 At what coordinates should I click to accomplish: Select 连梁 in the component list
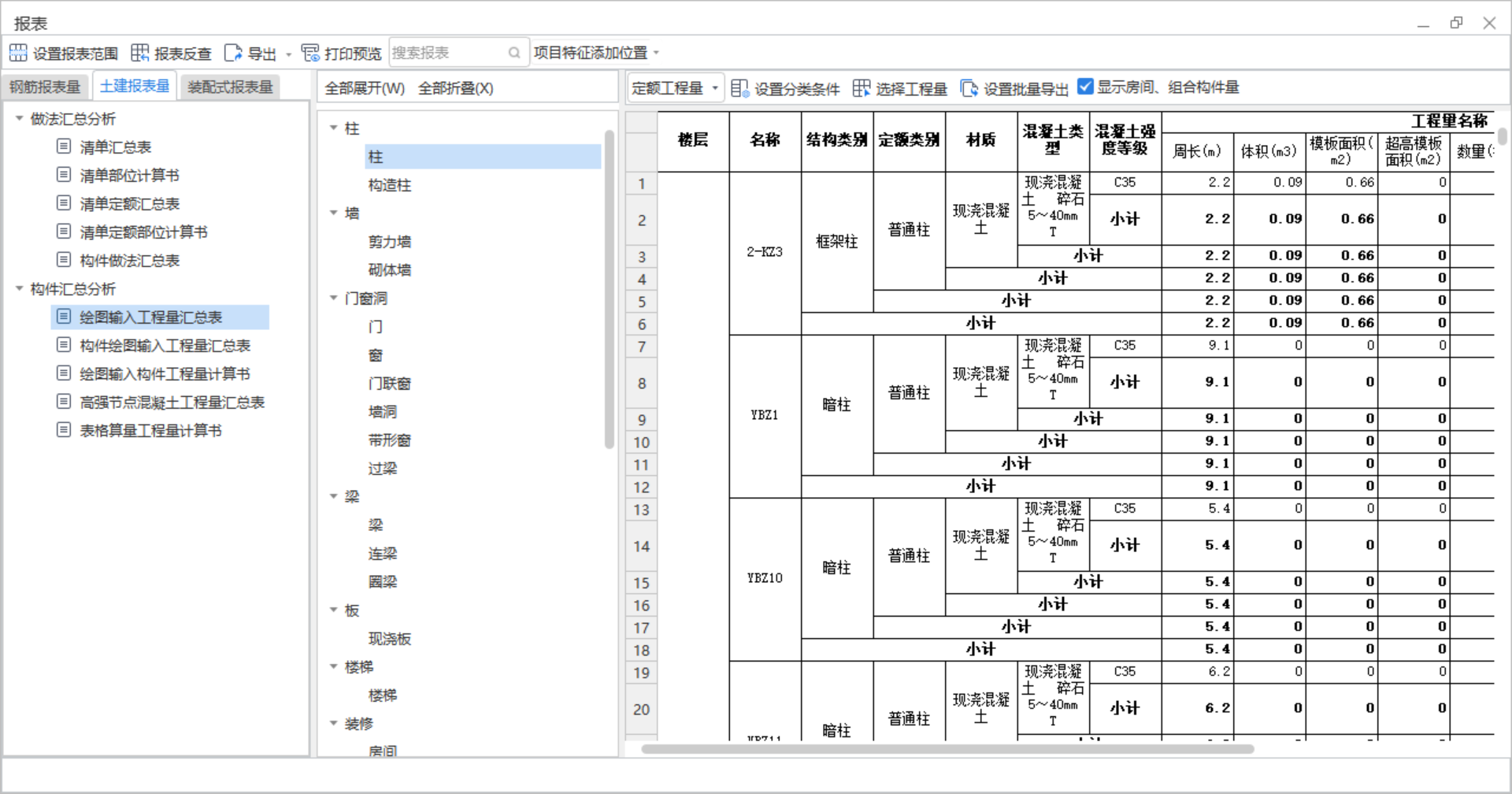pos(383,554)
